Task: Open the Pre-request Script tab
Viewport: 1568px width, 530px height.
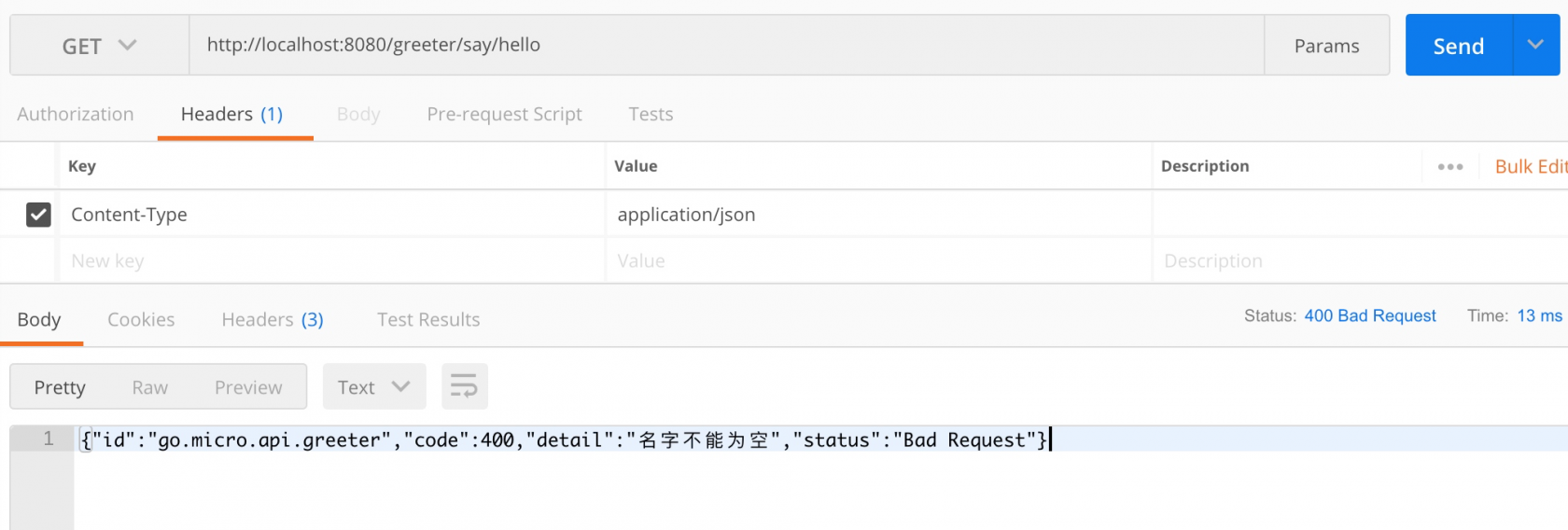Action: coord(504,114)
